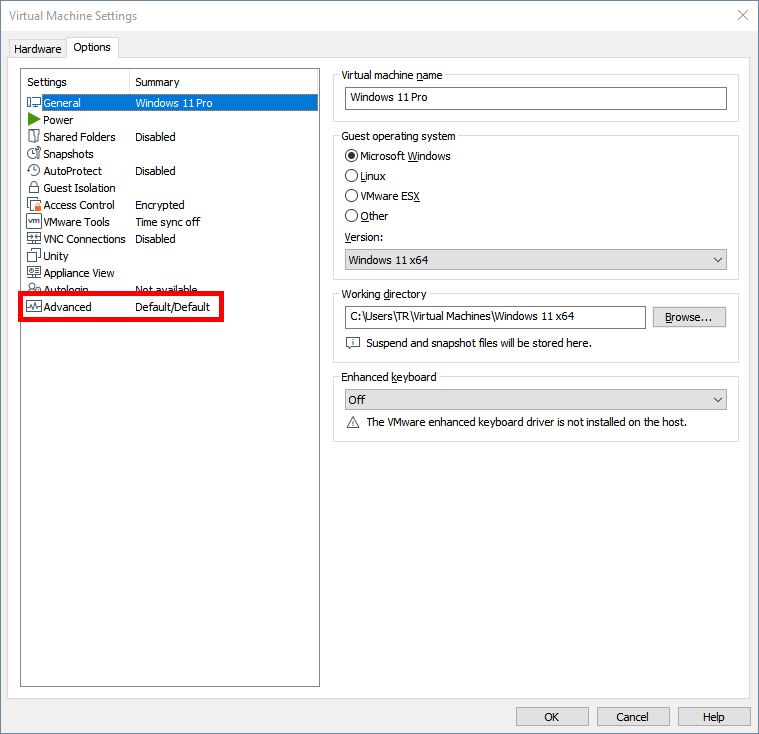Click the Shared Folders icon
Viewport: 759px width, 734px height.
(x=34, y=137)
